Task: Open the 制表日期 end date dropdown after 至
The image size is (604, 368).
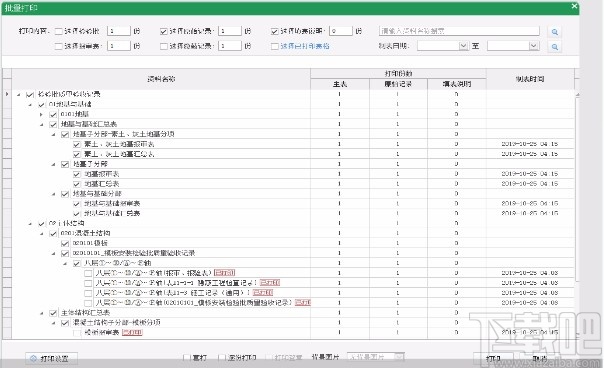Action: click(534, 46)
